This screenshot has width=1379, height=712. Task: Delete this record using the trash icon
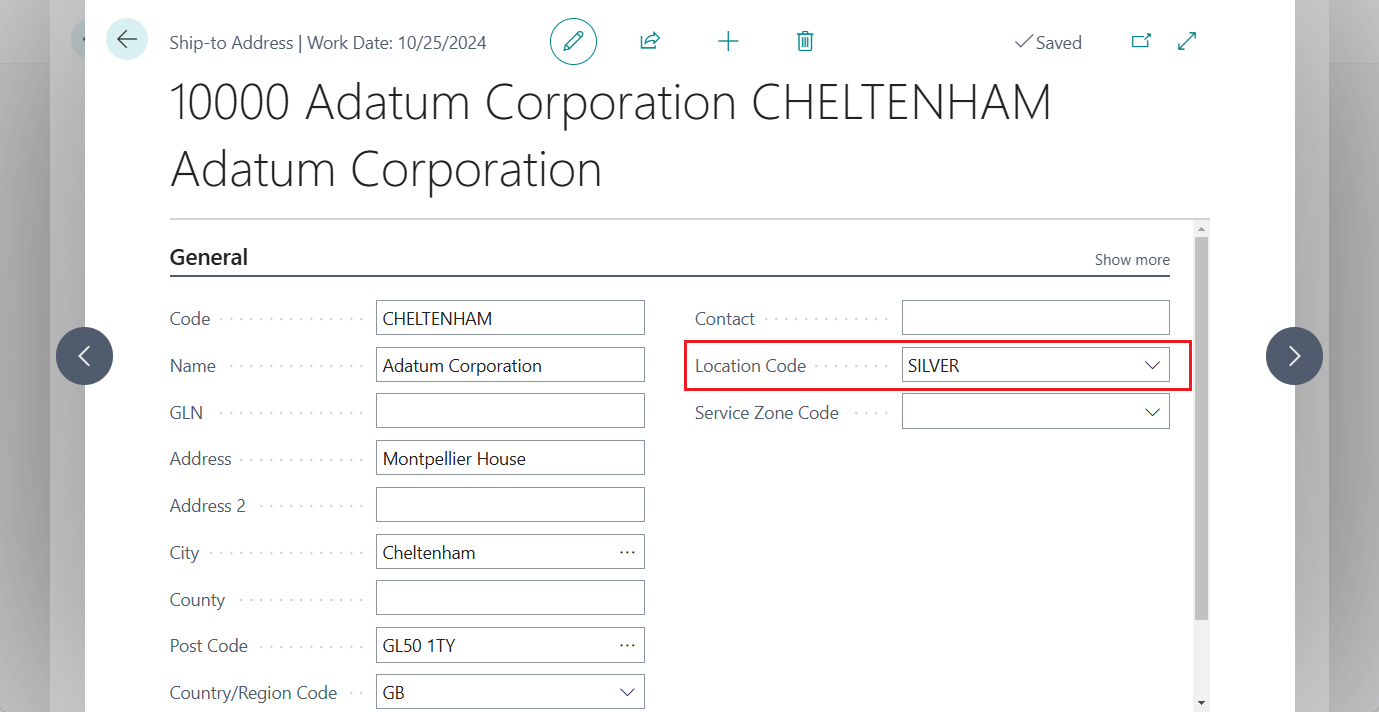[x=804, y=41]
